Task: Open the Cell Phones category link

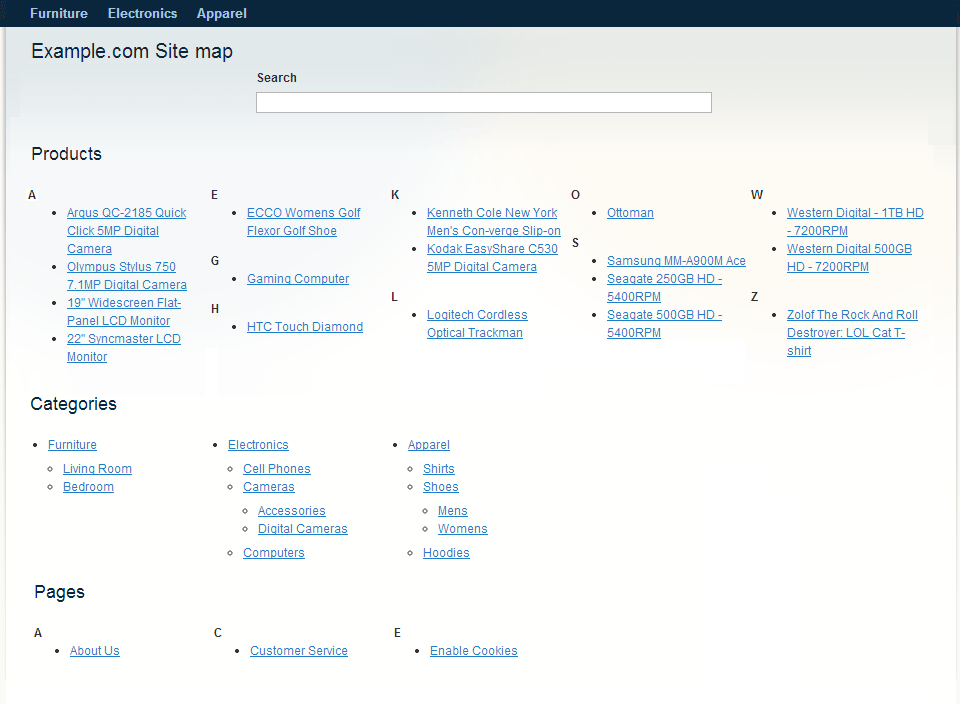Action: point(277,469)
